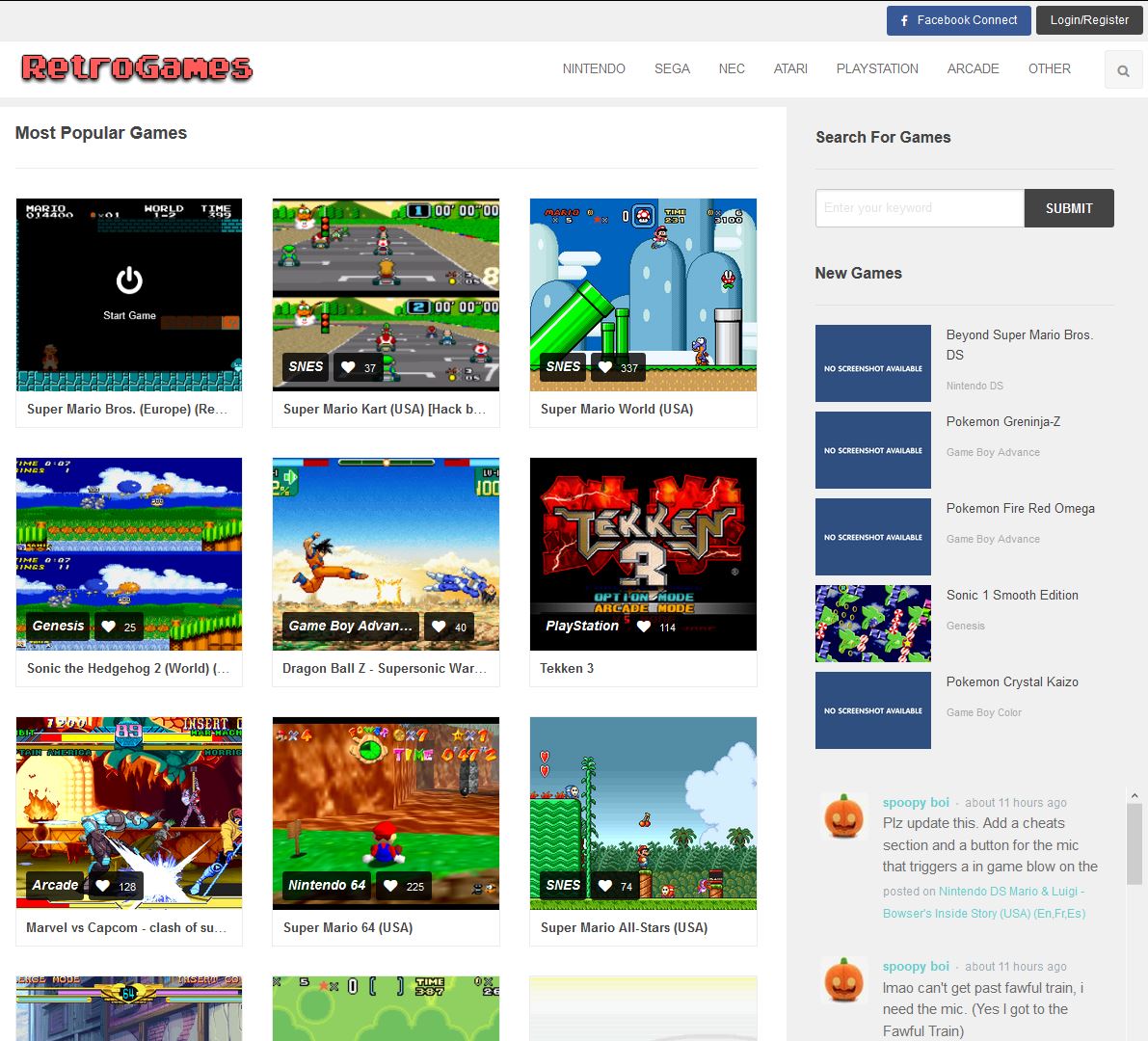Click the Nintendo 64 badge on Mario 64

pyautogui.click(x=327, y=885)
